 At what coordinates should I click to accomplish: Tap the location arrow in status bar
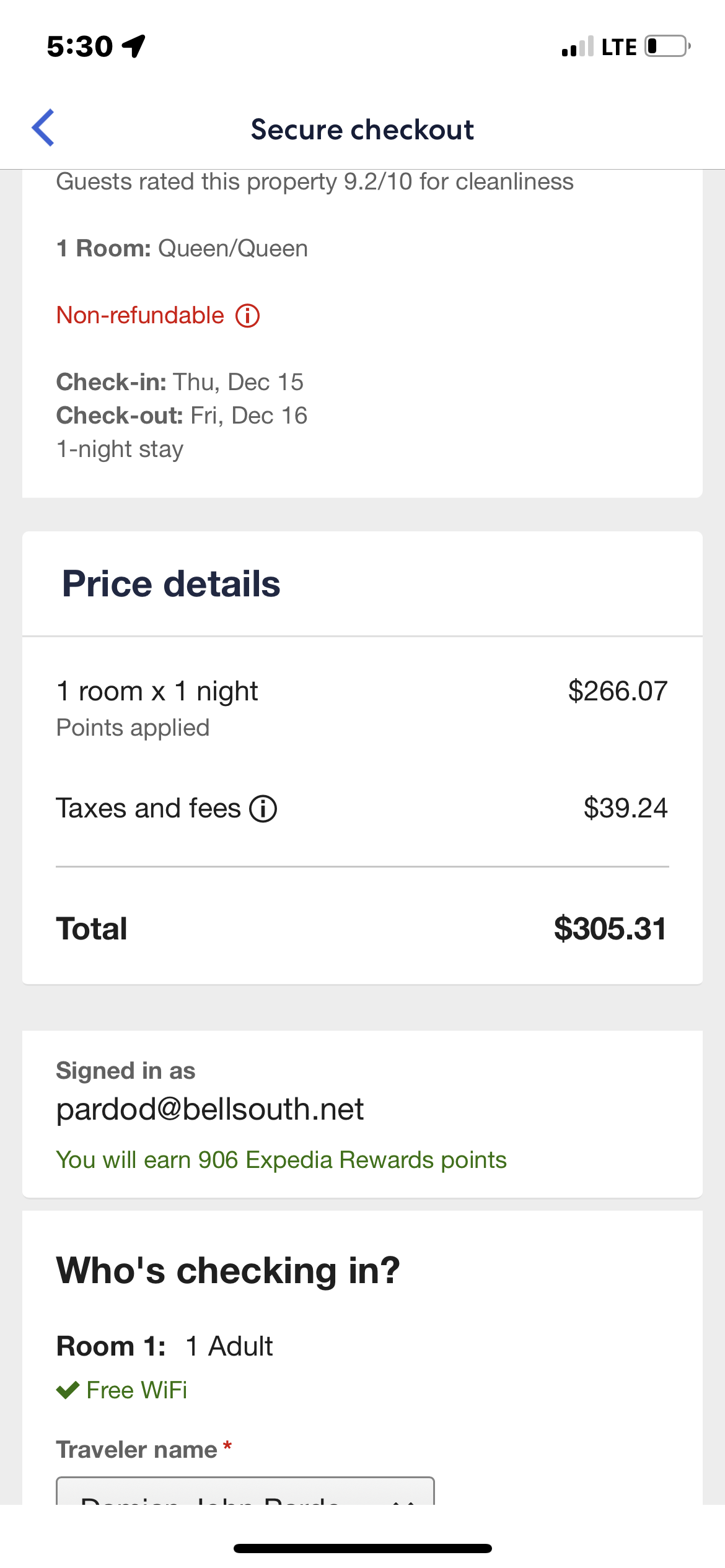click(134, 46)
